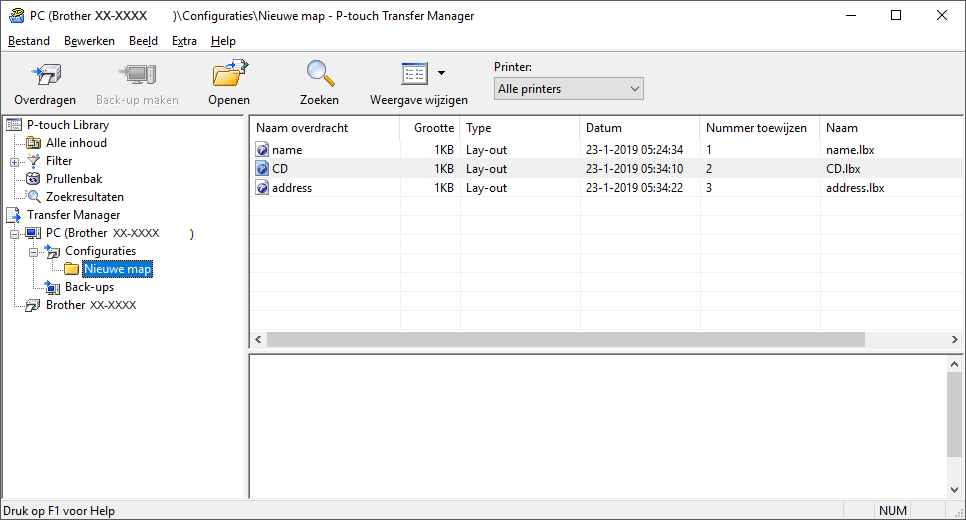Click the horizontal scrollbar right arrow
Screen dimensions: 966x520
point(954,339)
